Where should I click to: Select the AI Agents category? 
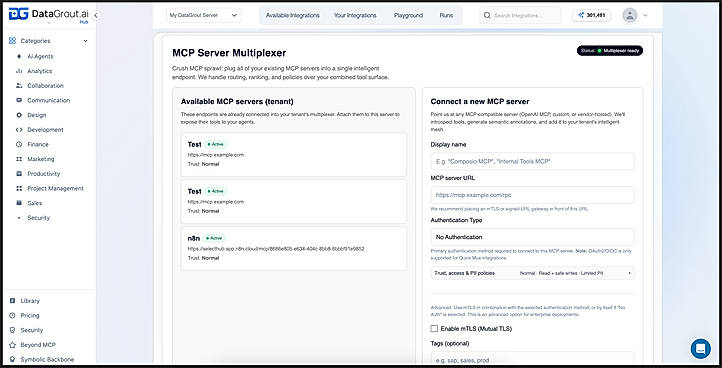pyautogui.click(x=40, y=56)
